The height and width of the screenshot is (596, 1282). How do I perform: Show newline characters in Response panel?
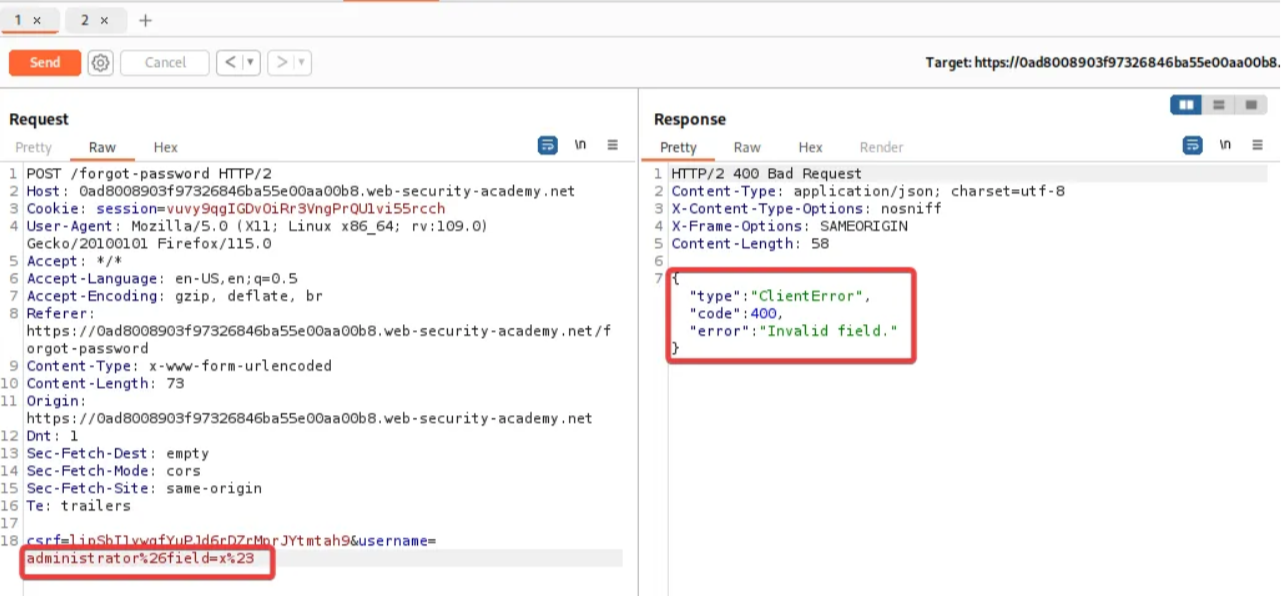pos(1225,146)
